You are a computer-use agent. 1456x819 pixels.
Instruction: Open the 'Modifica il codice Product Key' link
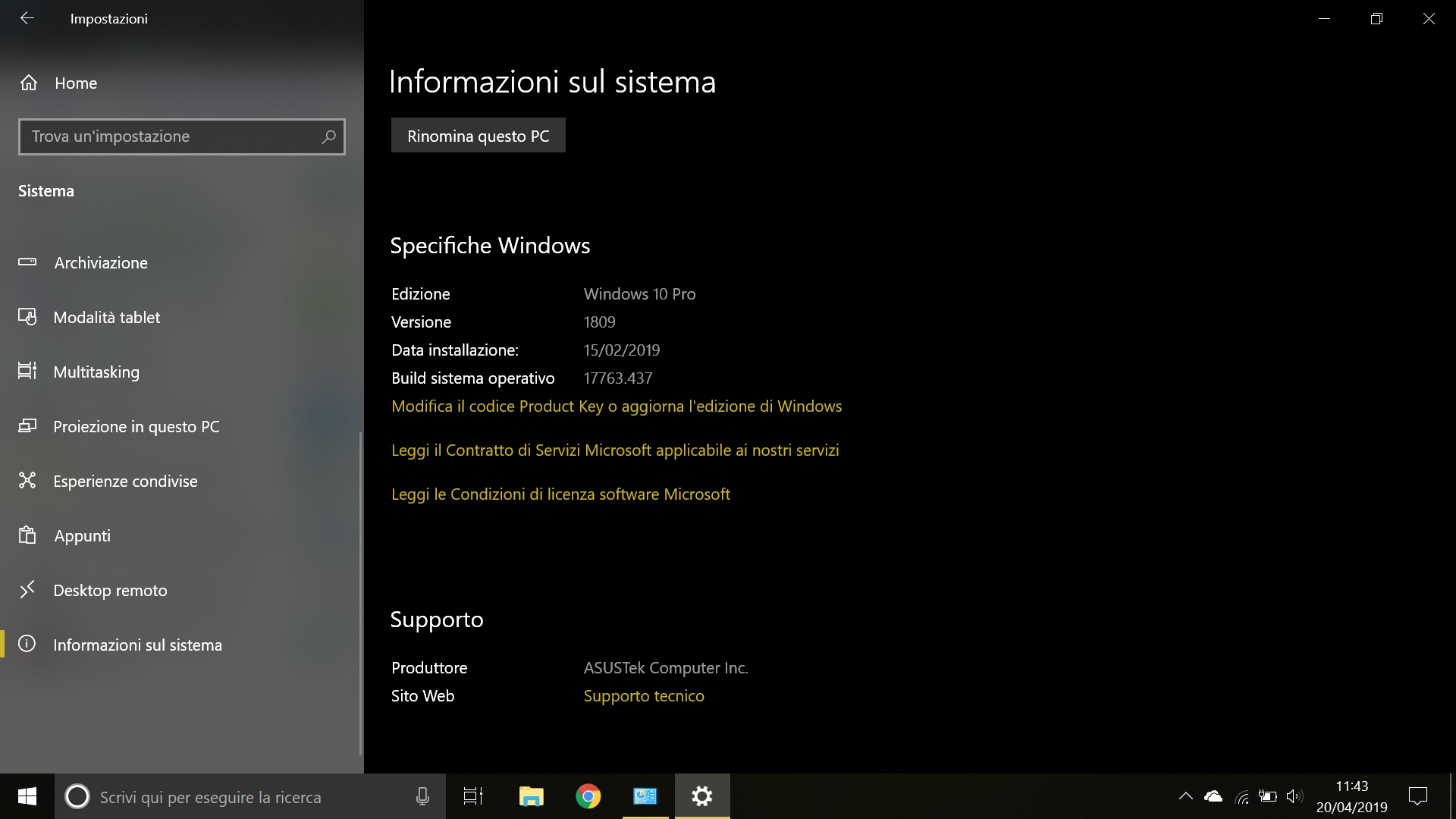(617, 406)
